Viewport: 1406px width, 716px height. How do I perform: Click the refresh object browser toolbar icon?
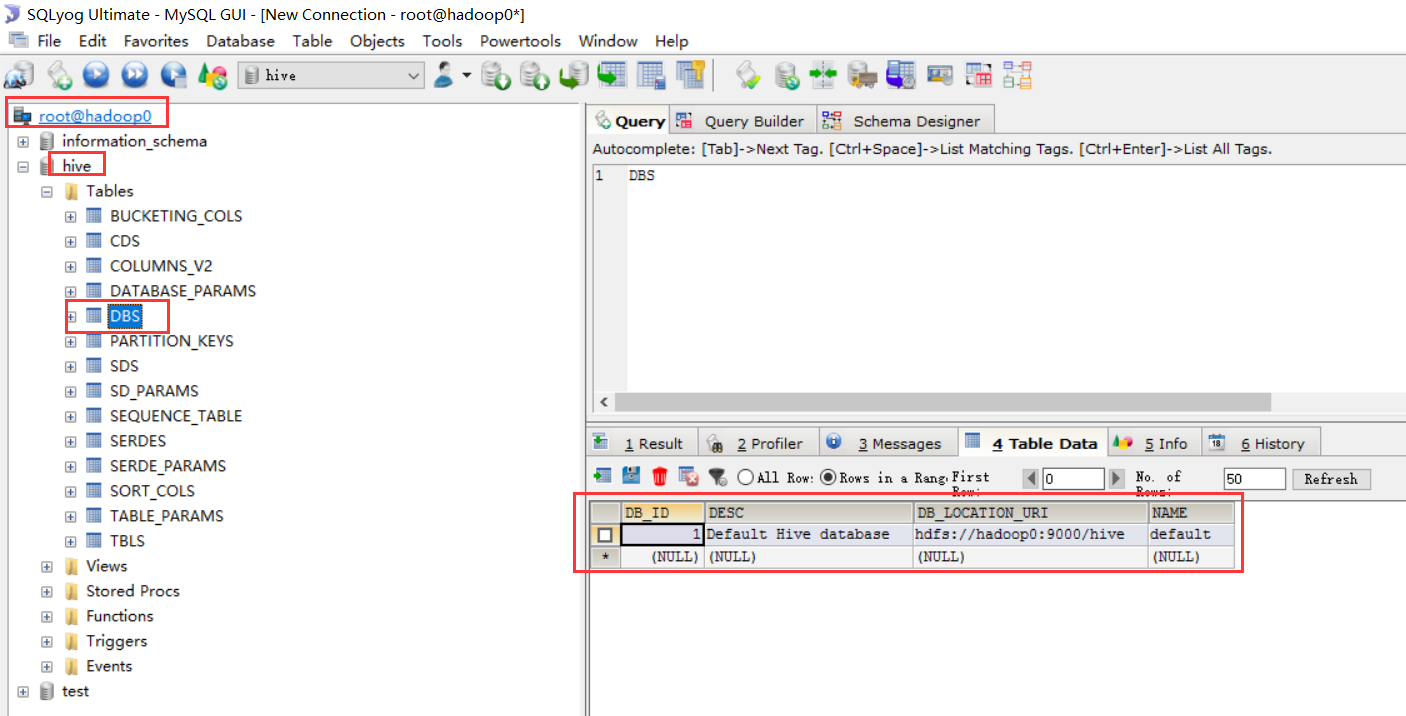point(212,75)
